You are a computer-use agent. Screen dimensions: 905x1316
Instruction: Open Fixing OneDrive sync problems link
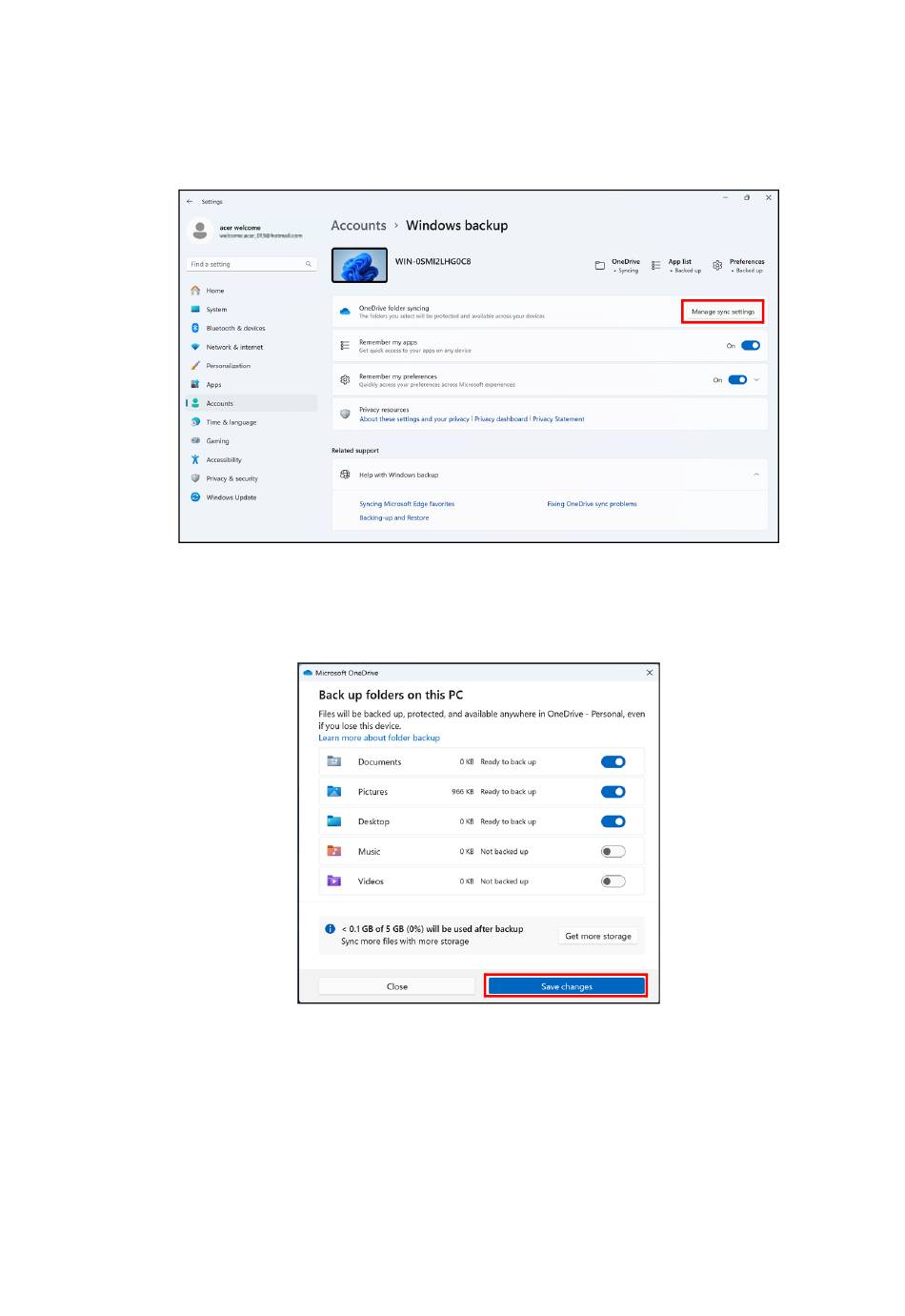(592, 504)
